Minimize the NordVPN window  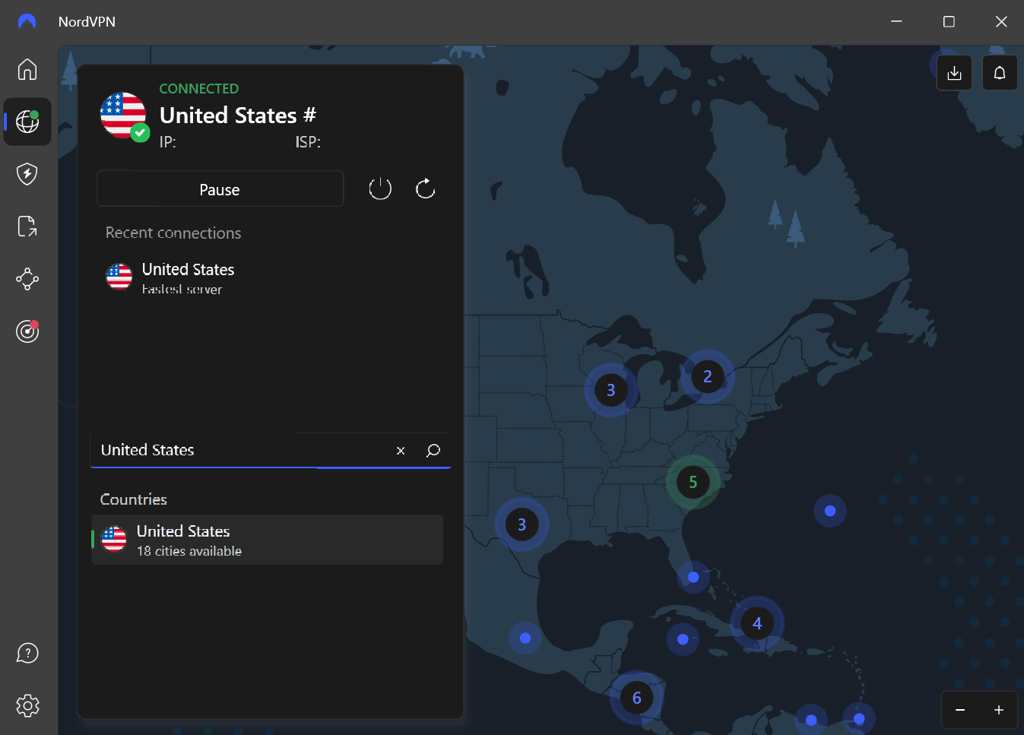coord(897,22)
